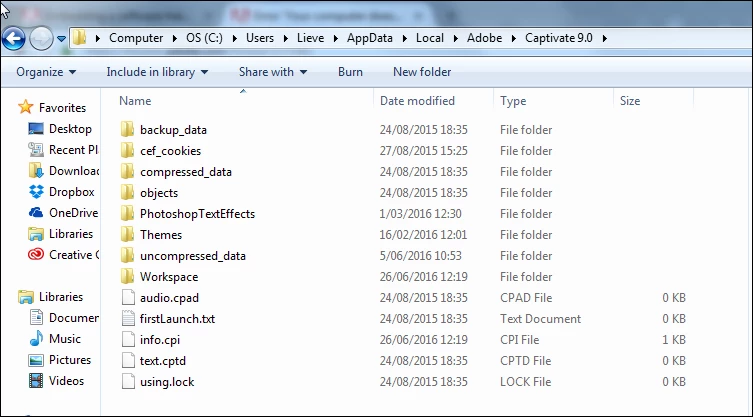The width and height of the screenshot is (753, 417).
Task: Select the 'Workspace' folder name
Action: point(169,277)
